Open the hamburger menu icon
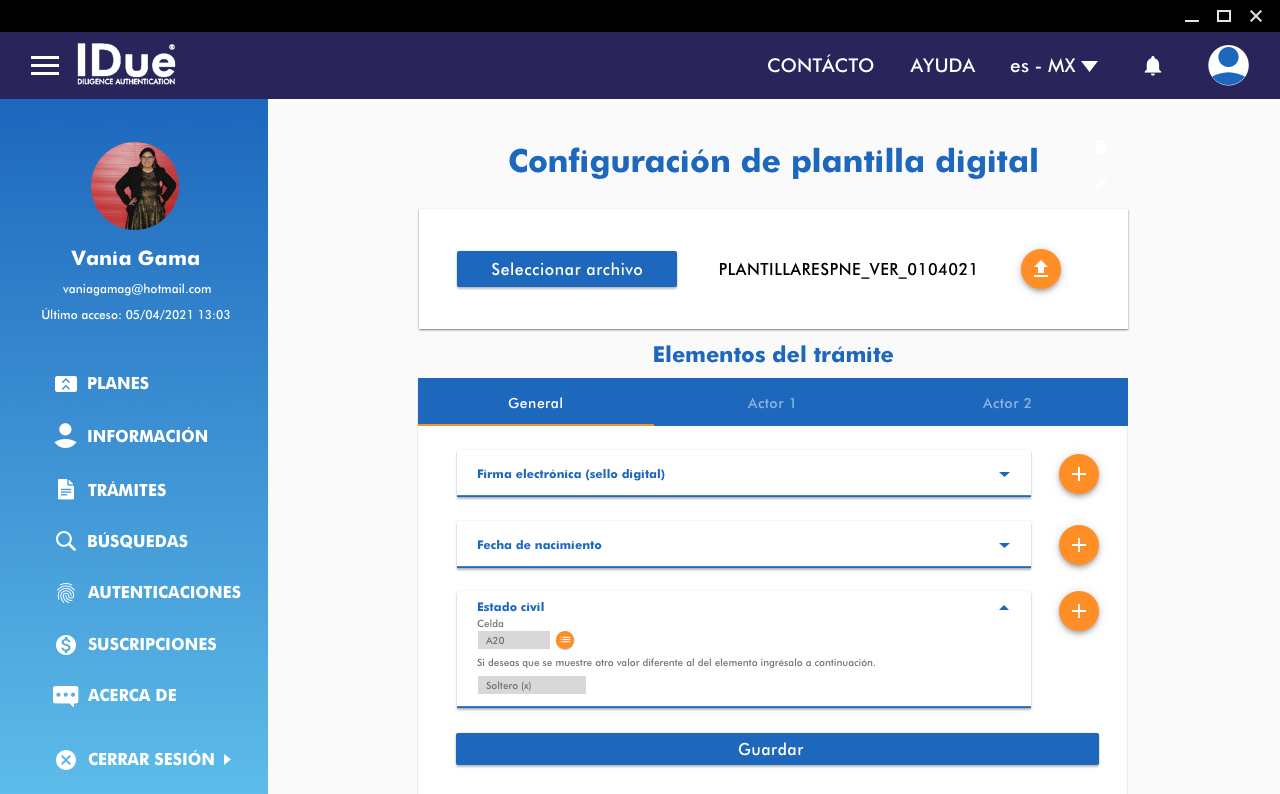Screen dimensions: 1280x794 (45, 66)
